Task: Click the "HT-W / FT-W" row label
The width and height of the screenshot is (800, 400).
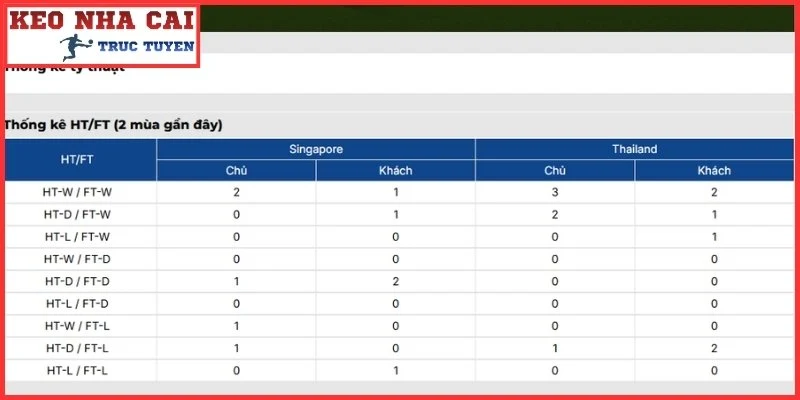Action: [x=77, y=192]
